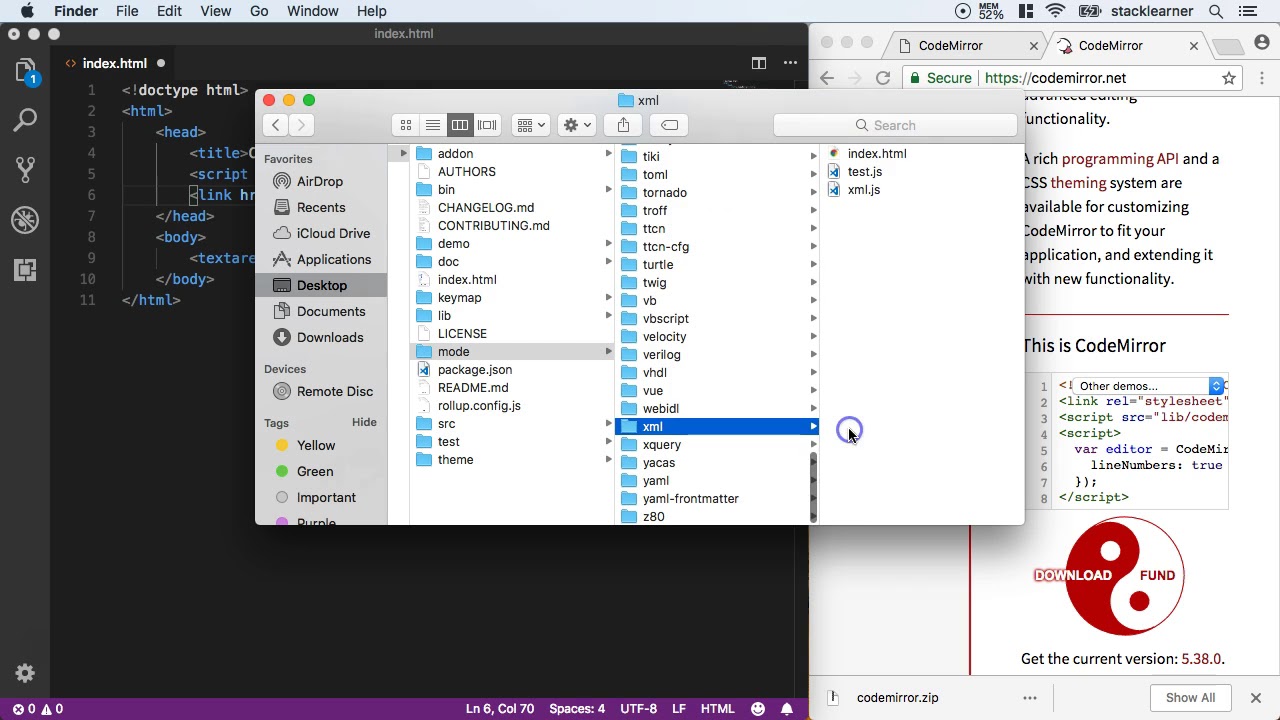Open the theming link
This screenshot has width=1280, height=720.
tap(1078, 182)
